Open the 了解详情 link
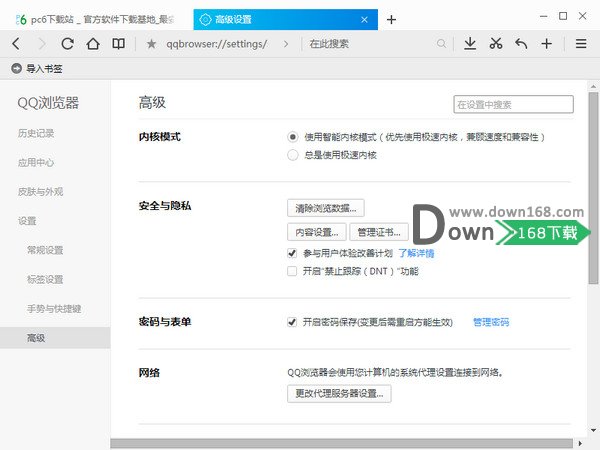Viewport: 600px width, 450px height. [x=416, y=253]
